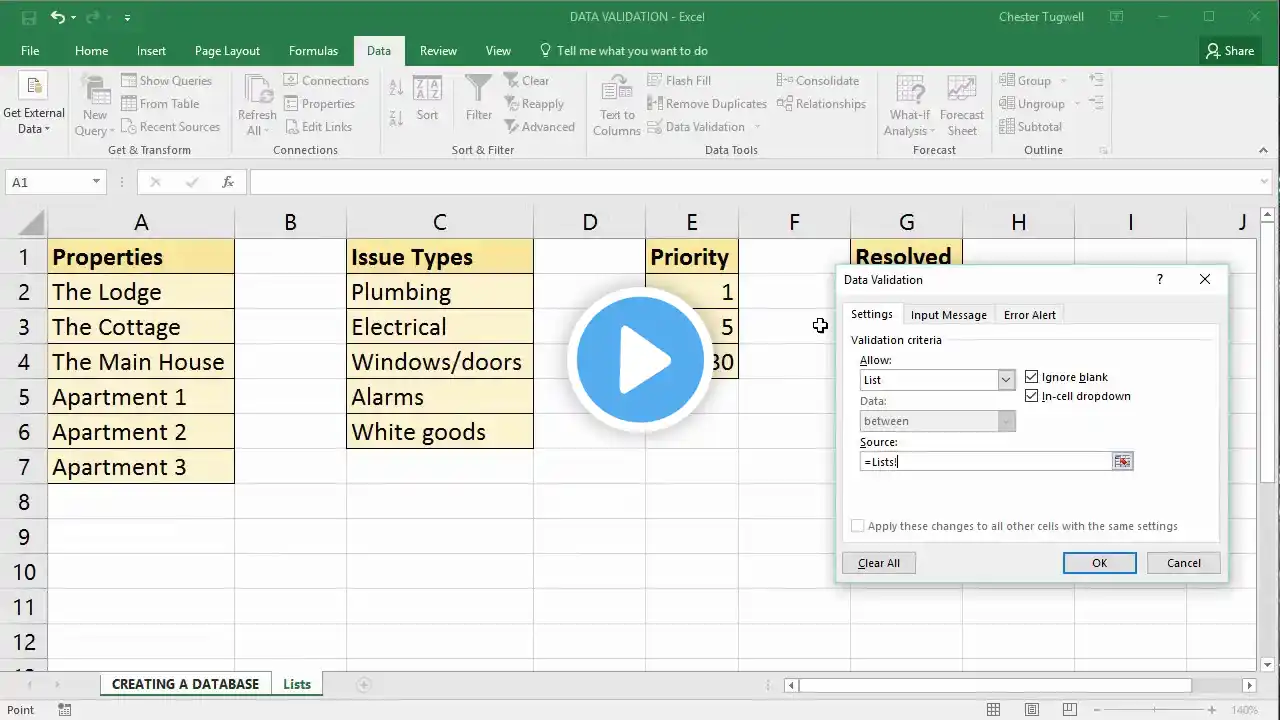Click the Filter funnel icon
The image size is (1280, 720).
point(479,89)
